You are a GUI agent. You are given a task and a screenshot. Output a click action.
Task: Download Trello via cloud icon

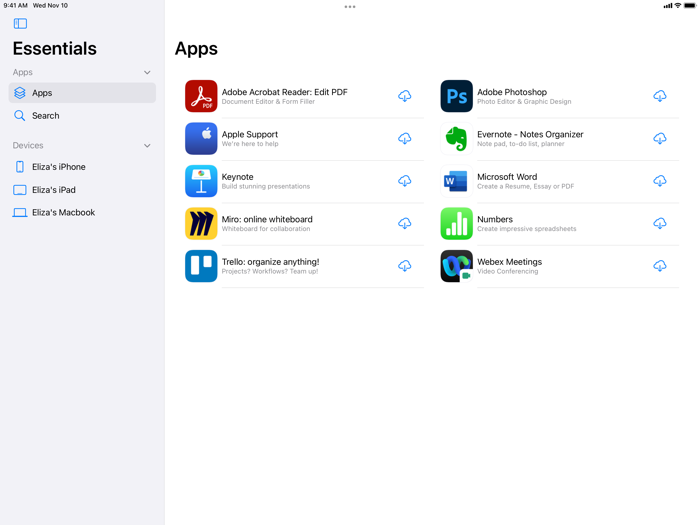point(404,266)
